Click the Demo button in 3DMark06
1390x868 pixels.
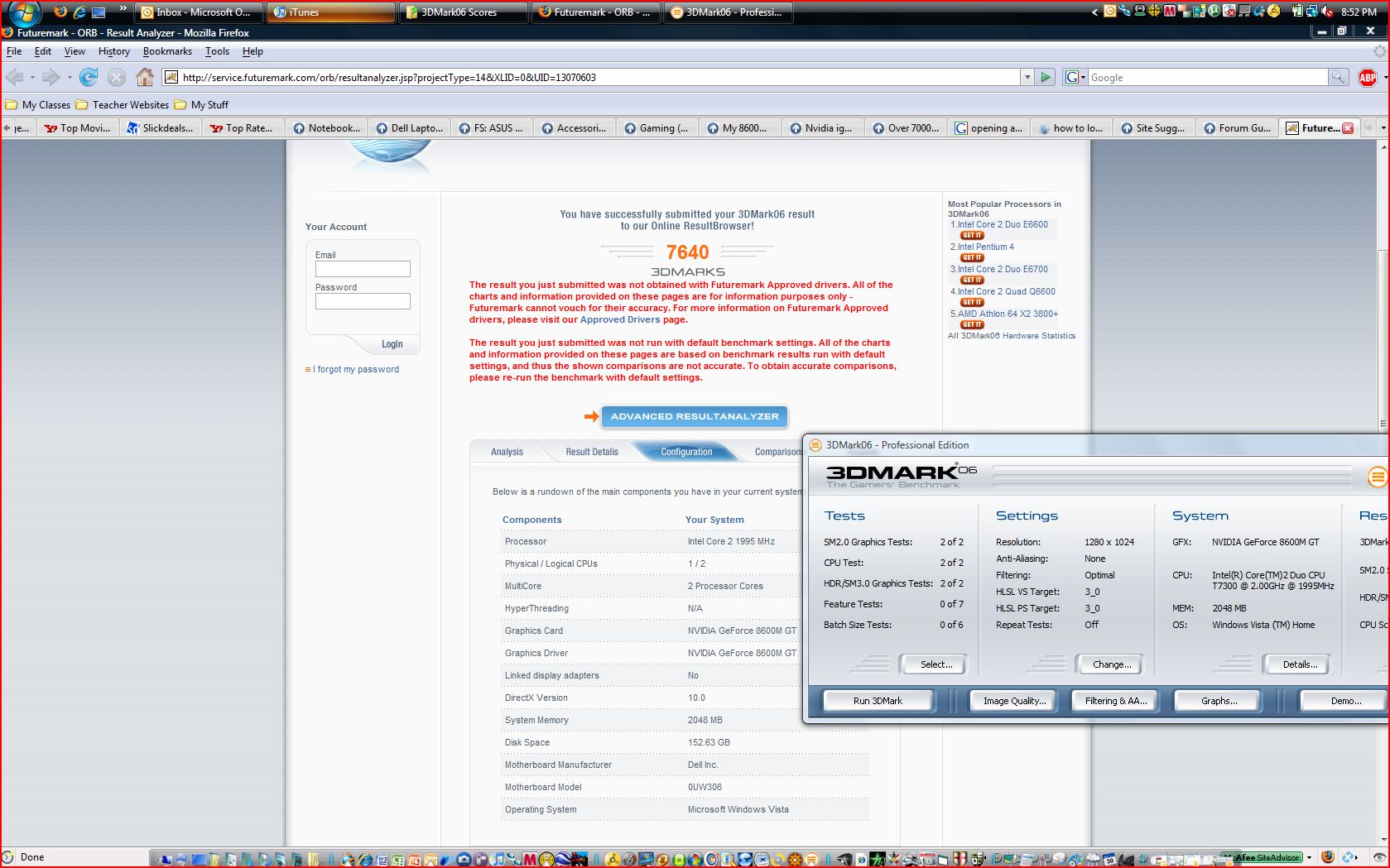click(x=1344, y=701)
